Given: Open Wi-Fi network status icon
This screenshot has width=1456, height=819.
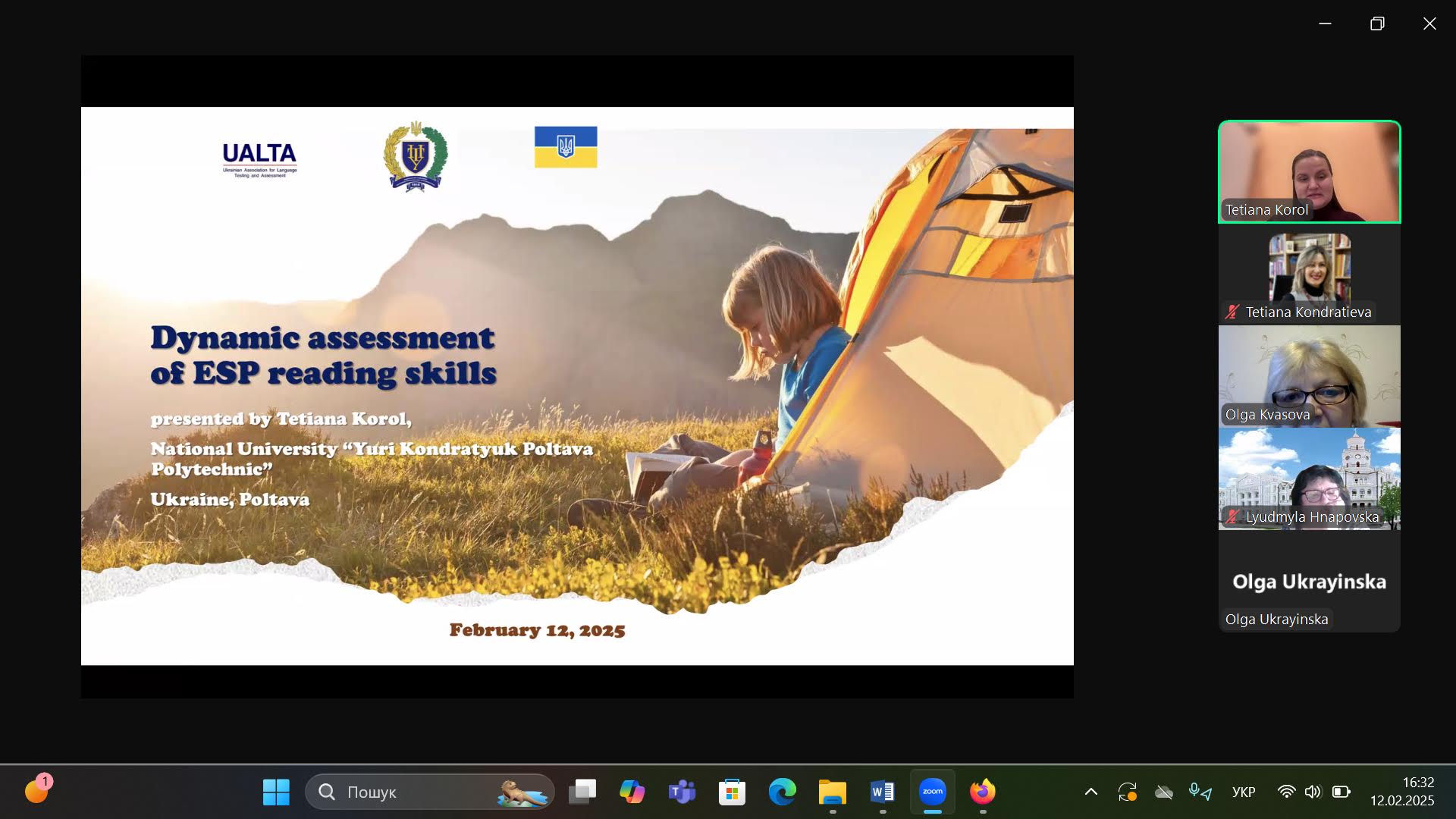Looking at the screenshot, I should click(x=1286, y=792).
